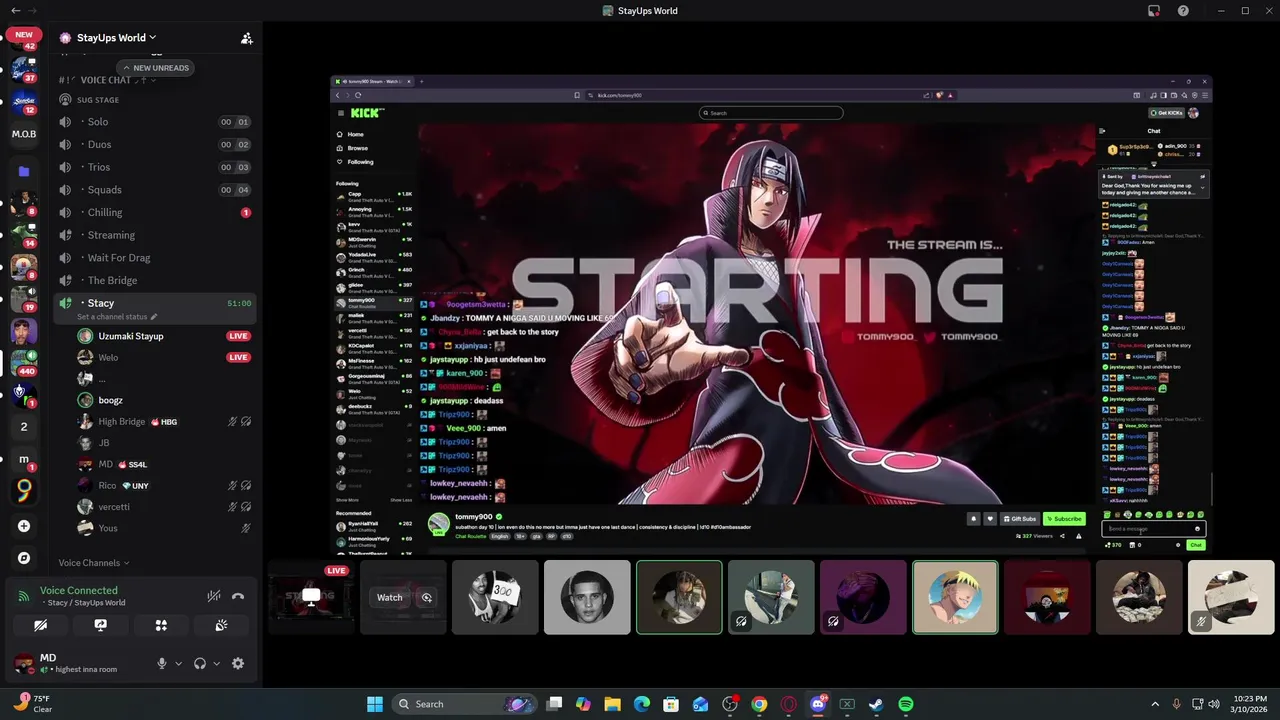Select High Bridge member row
Image resolution: width=1280 pixels, height=720 pixels.
(164, 422)
